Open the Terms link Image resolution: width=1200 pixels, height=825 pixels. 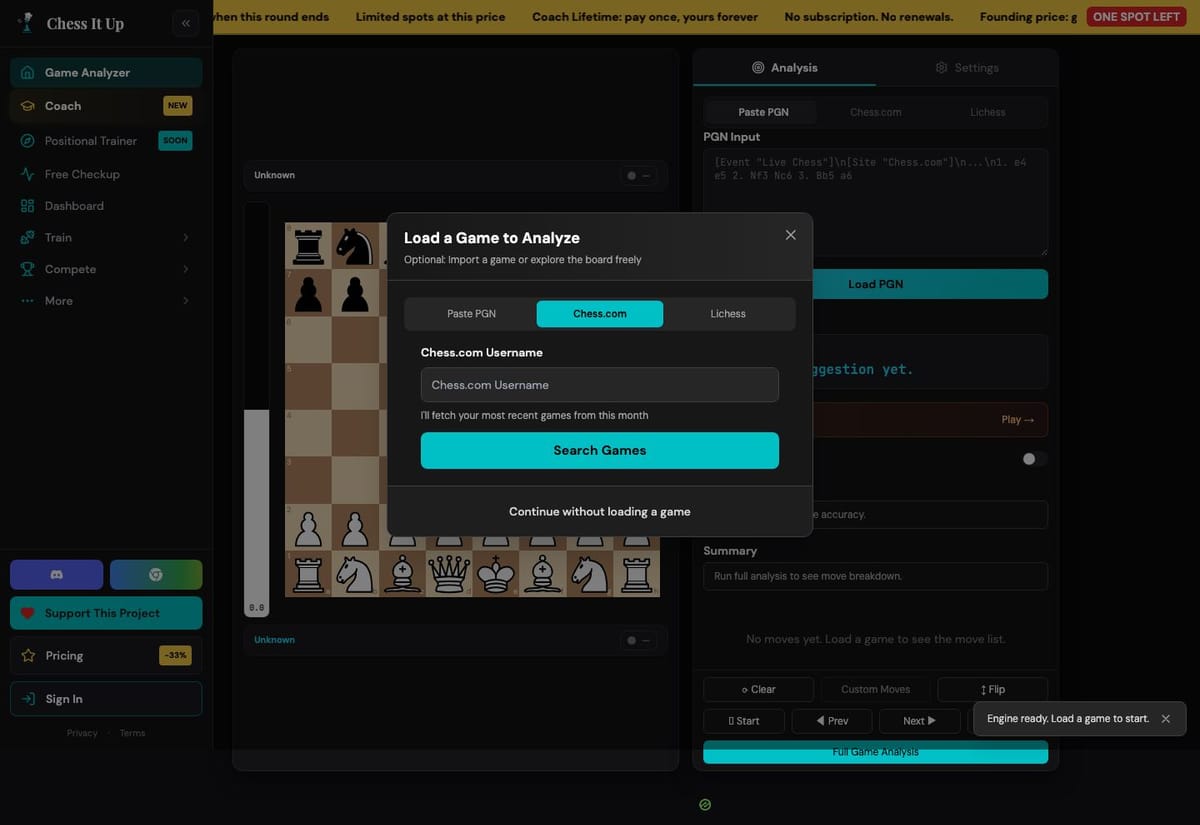tap(132, 733)
